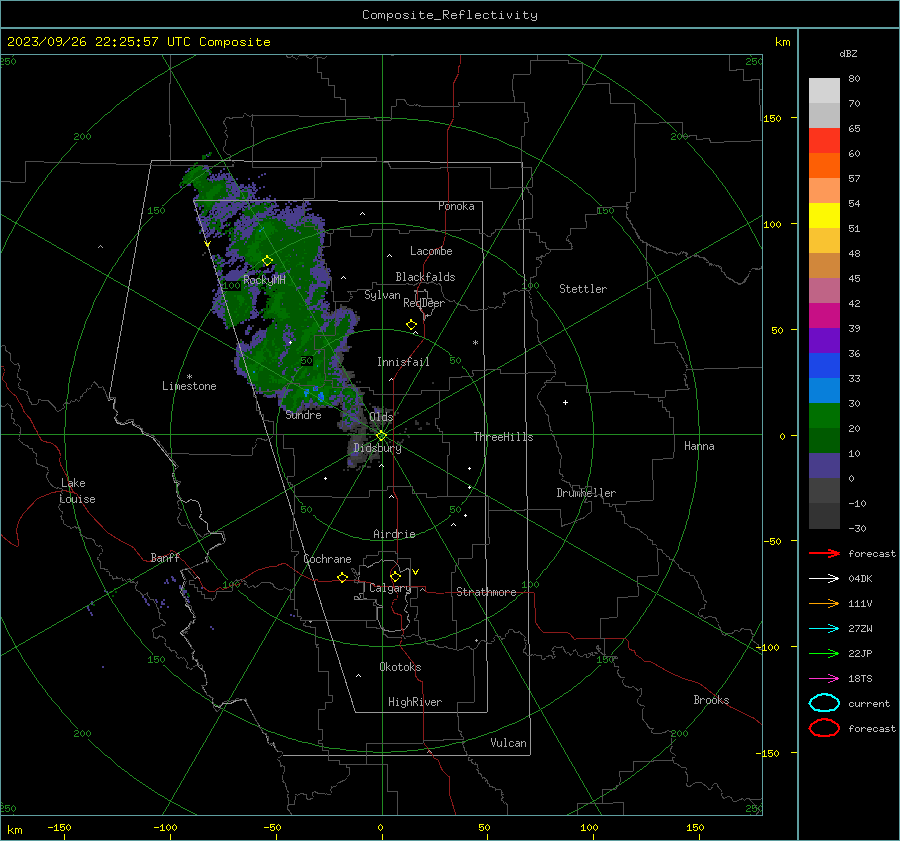The width and height of the screenshot is (900, 841).
Task: Click the yellow diamond marker under Cochrane
Action: tap(342, 577)
